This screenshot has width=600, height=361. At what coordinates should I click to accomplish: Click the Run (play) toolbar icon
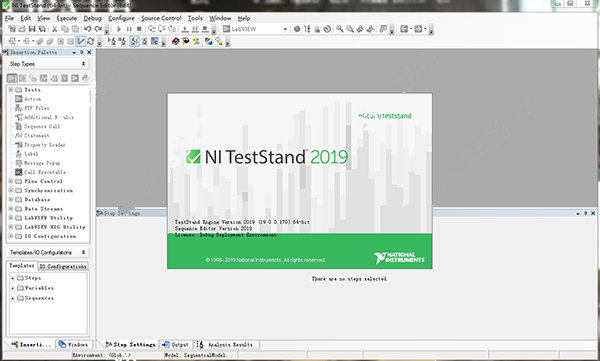(119, 29)
